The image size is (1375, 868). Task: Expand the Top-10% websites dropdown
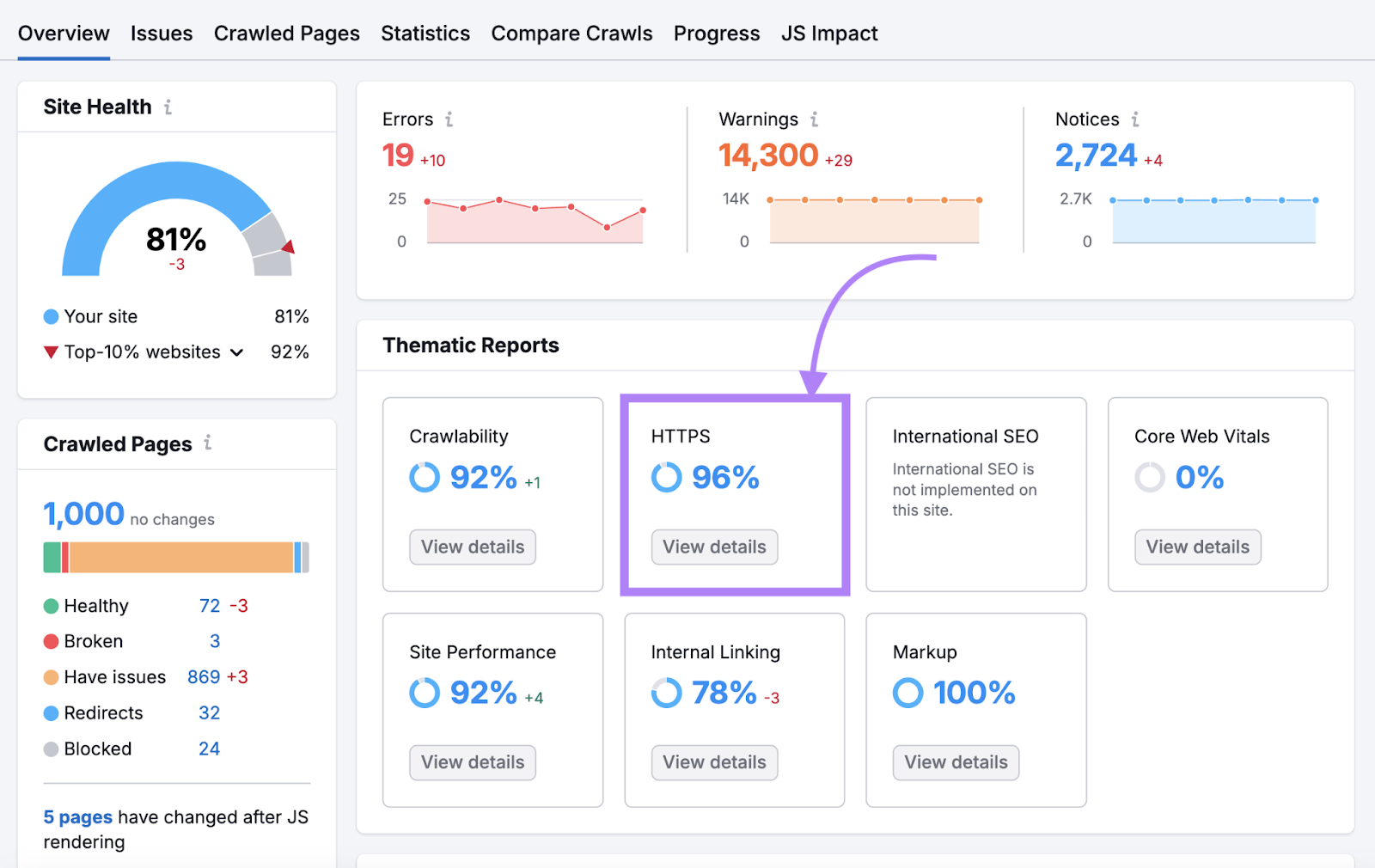(x=237, y=351)
